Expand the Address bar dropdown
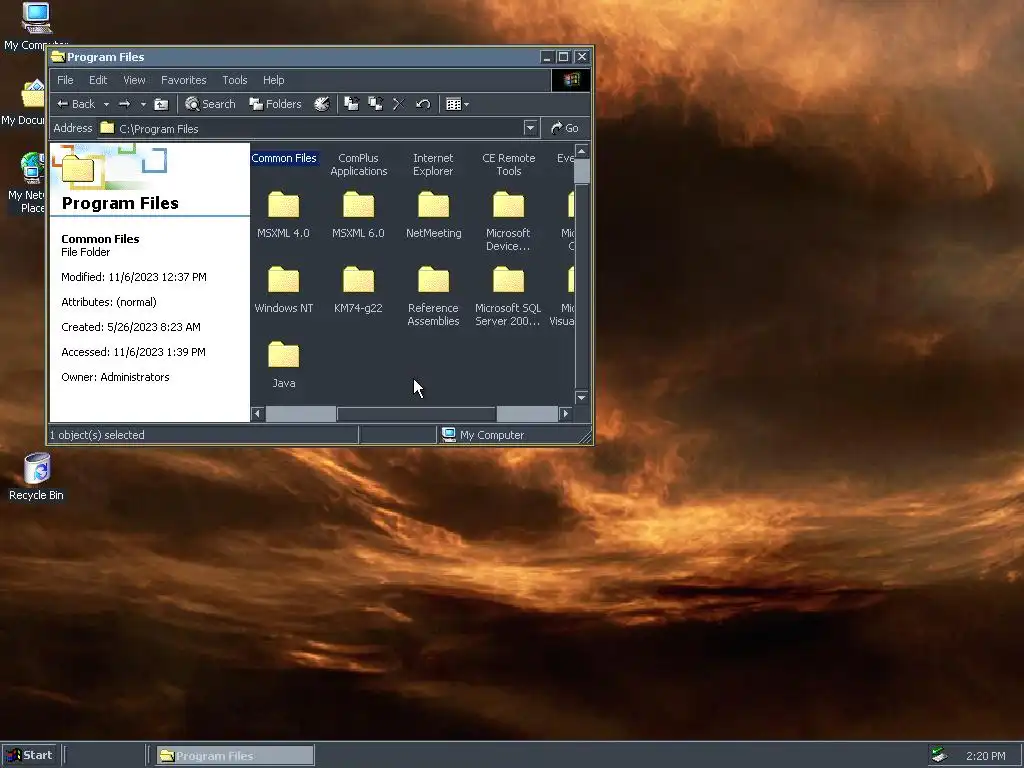Image resolution: width=1024 pixels, height=768 pixels. [x=530, y=128]
